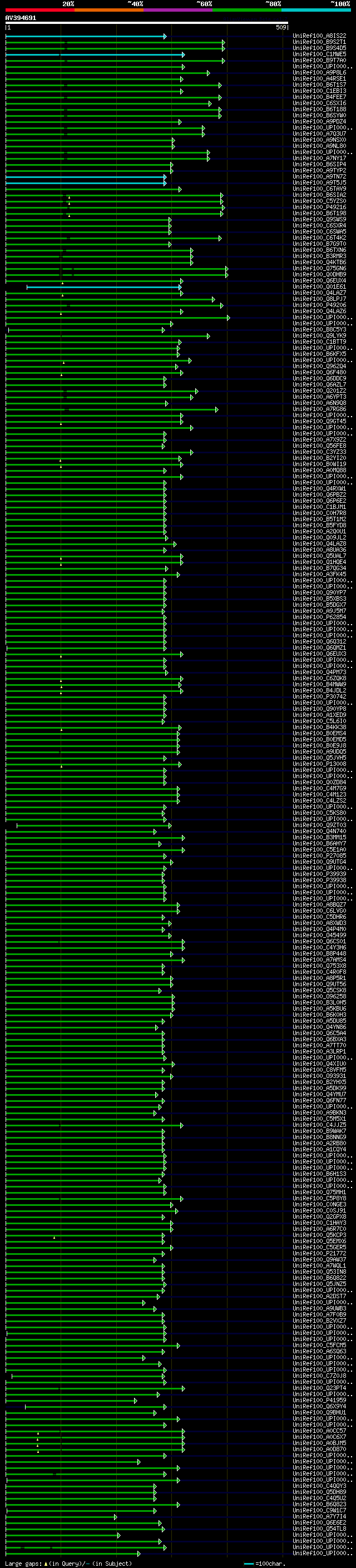
Task: Select subject UniRef100_A8UA36
Action: (319, 550)
